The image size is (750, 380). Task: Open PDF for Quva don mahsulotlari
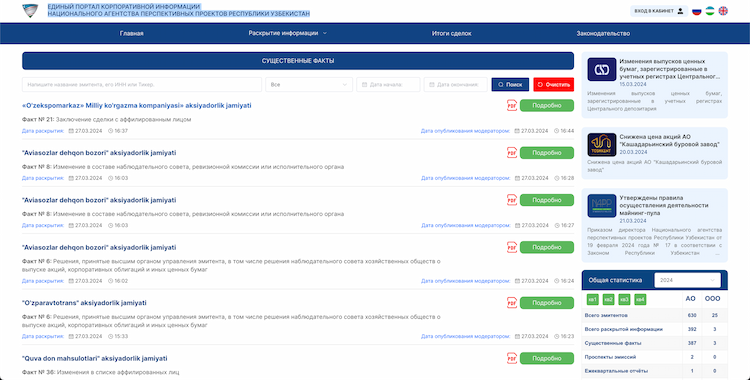click(512, 358)
